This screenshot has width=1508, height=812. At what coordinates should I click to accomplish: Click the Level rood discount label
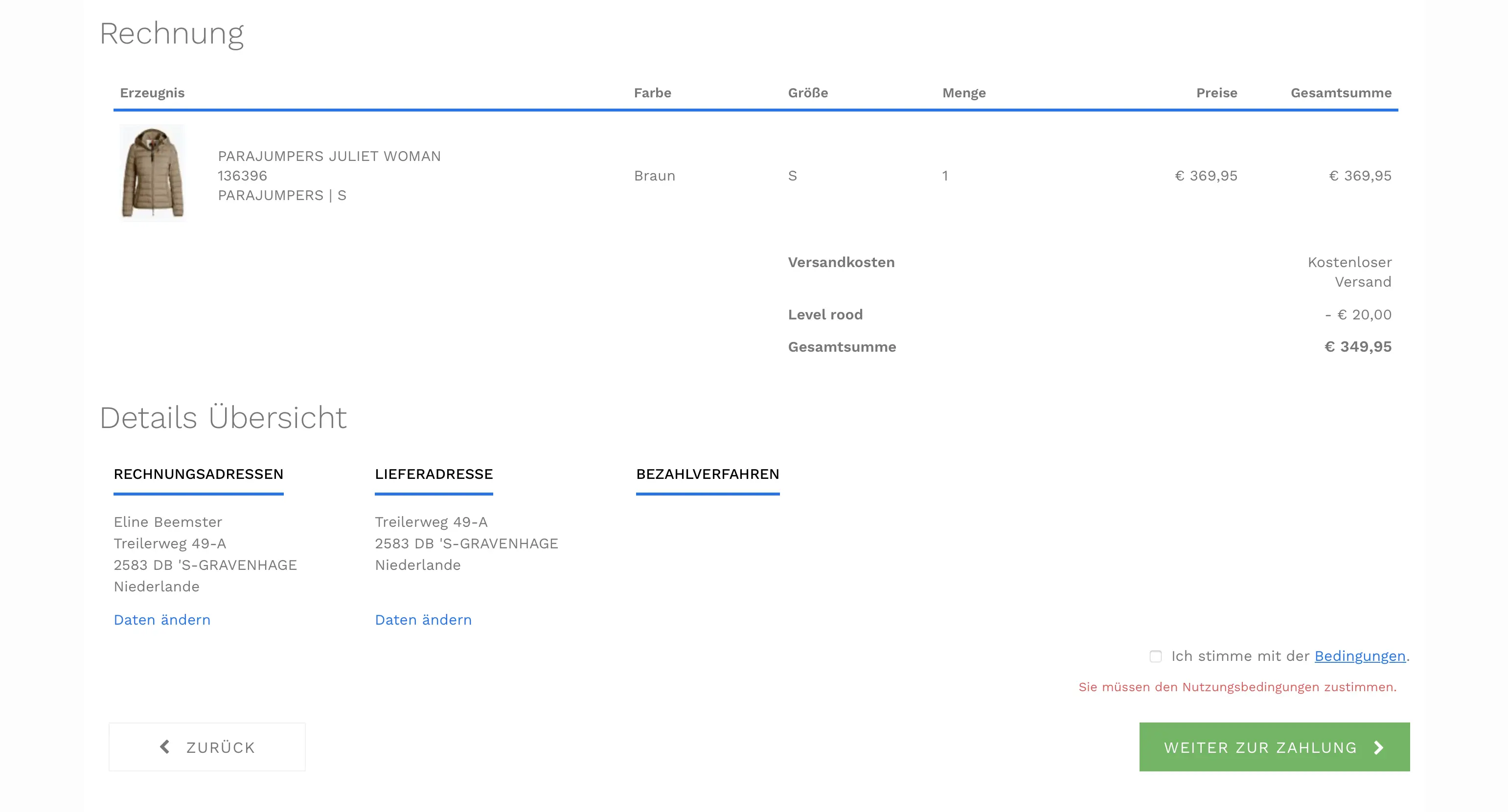[x=825, y=315]
